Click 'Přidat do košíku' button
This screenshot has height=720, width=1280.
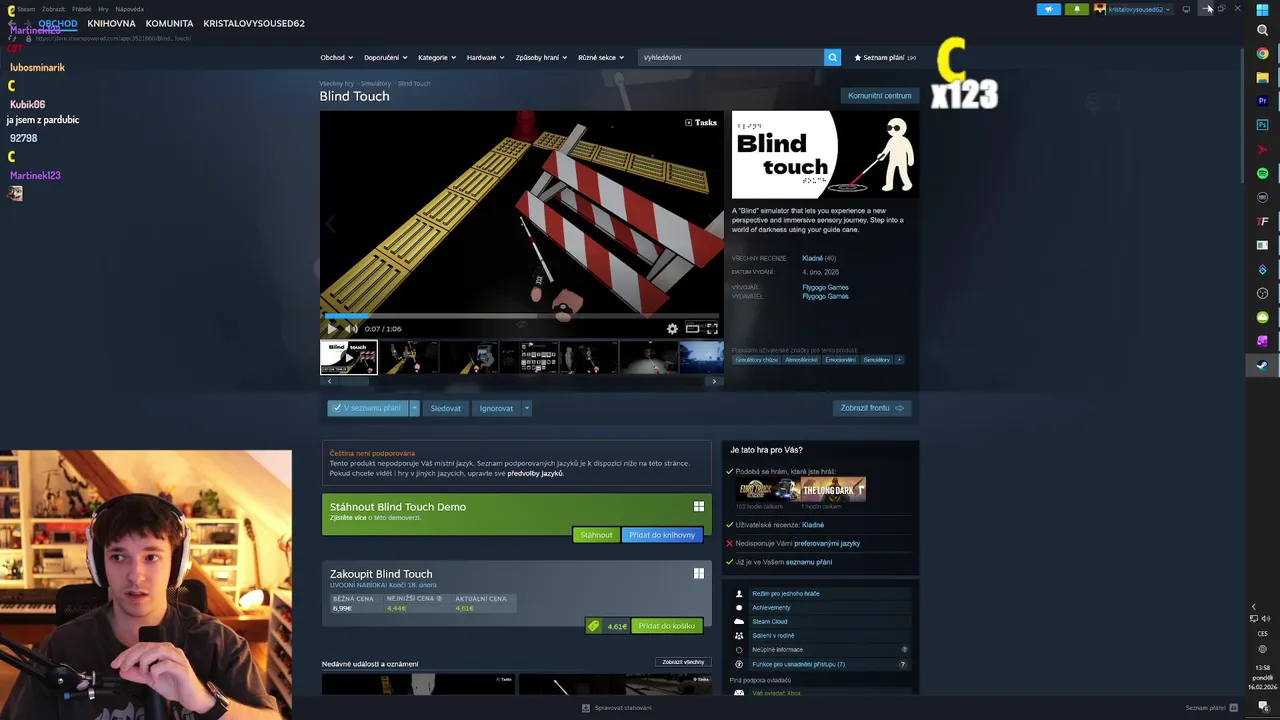click(667, 626)
